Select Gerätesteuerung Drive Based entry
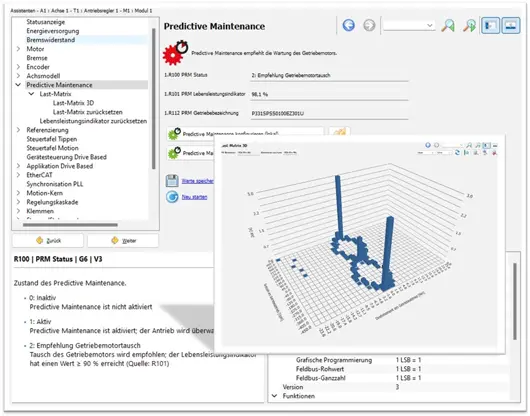530x416 pixels. pos(67,157)
